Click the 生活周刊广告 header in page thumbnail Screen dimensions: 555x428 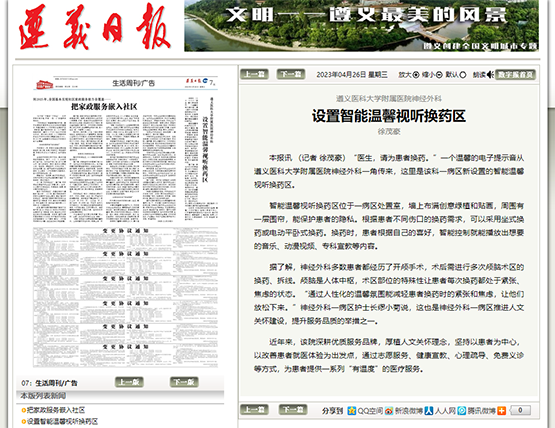133,83
